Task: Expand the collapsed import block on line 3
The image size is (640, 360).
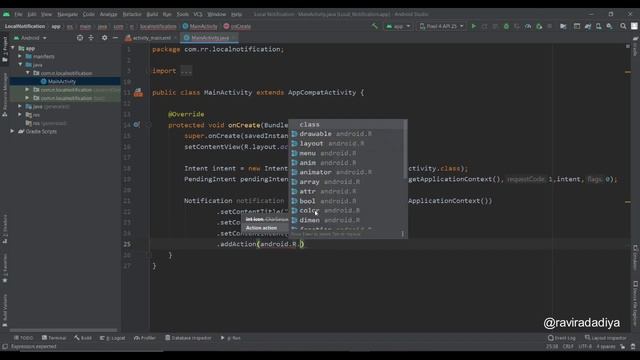Action: pyautogui.click(x=186, y=71)
